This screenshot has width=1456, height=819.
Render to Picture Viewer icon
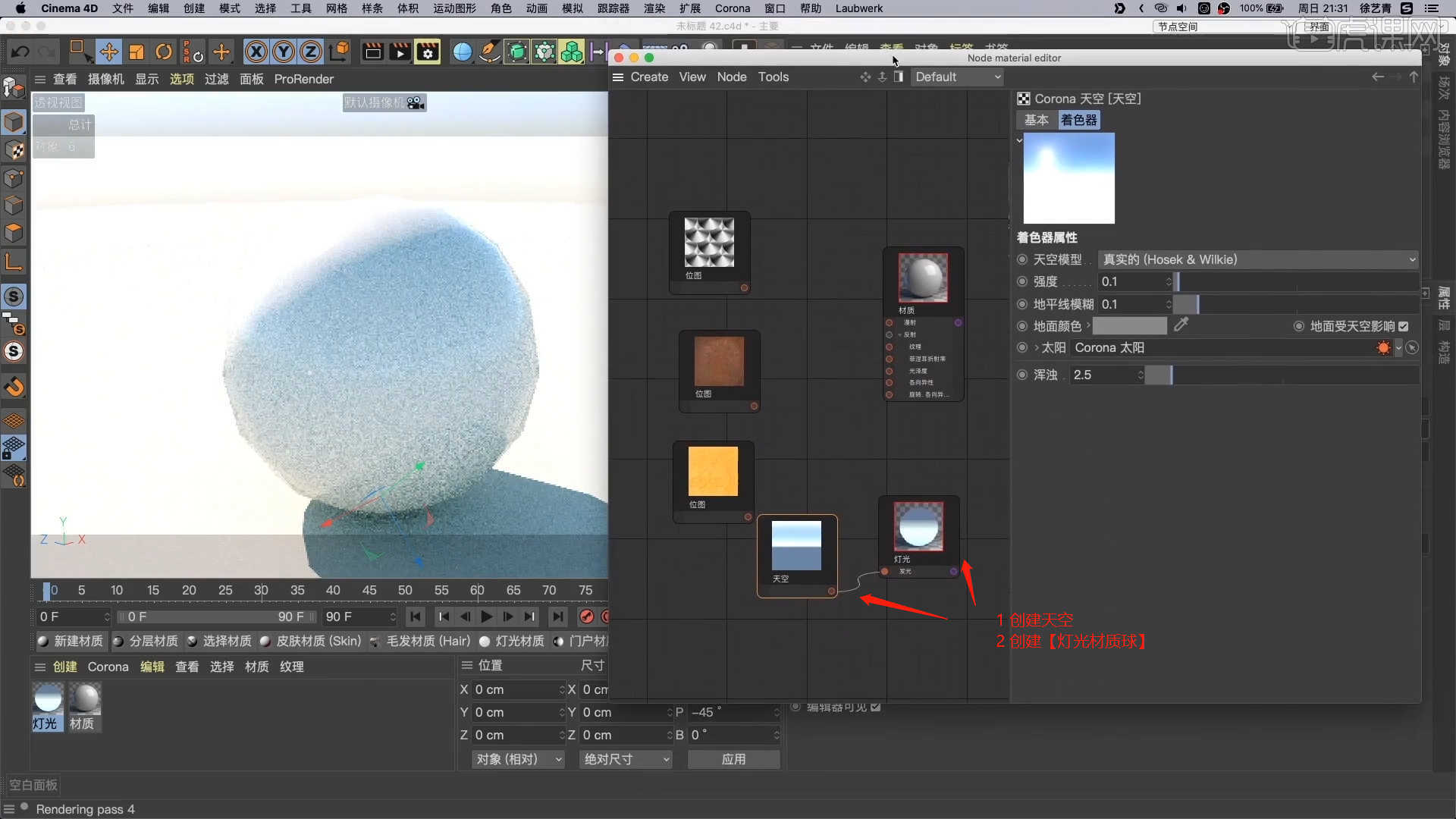tap(400, 52)
